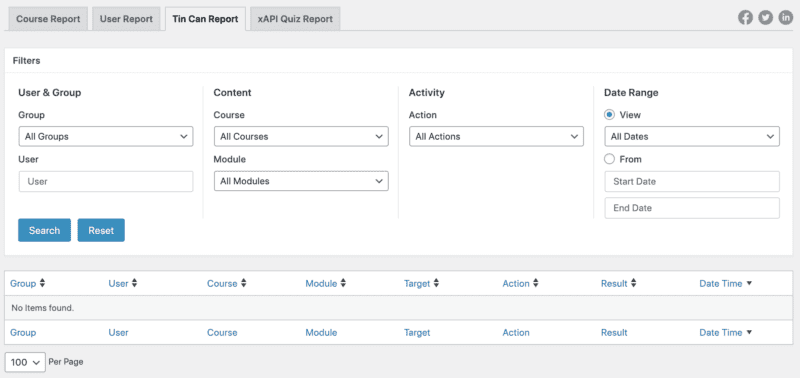
Task: Click the Filters panel heading
Action: coord(27,61)
